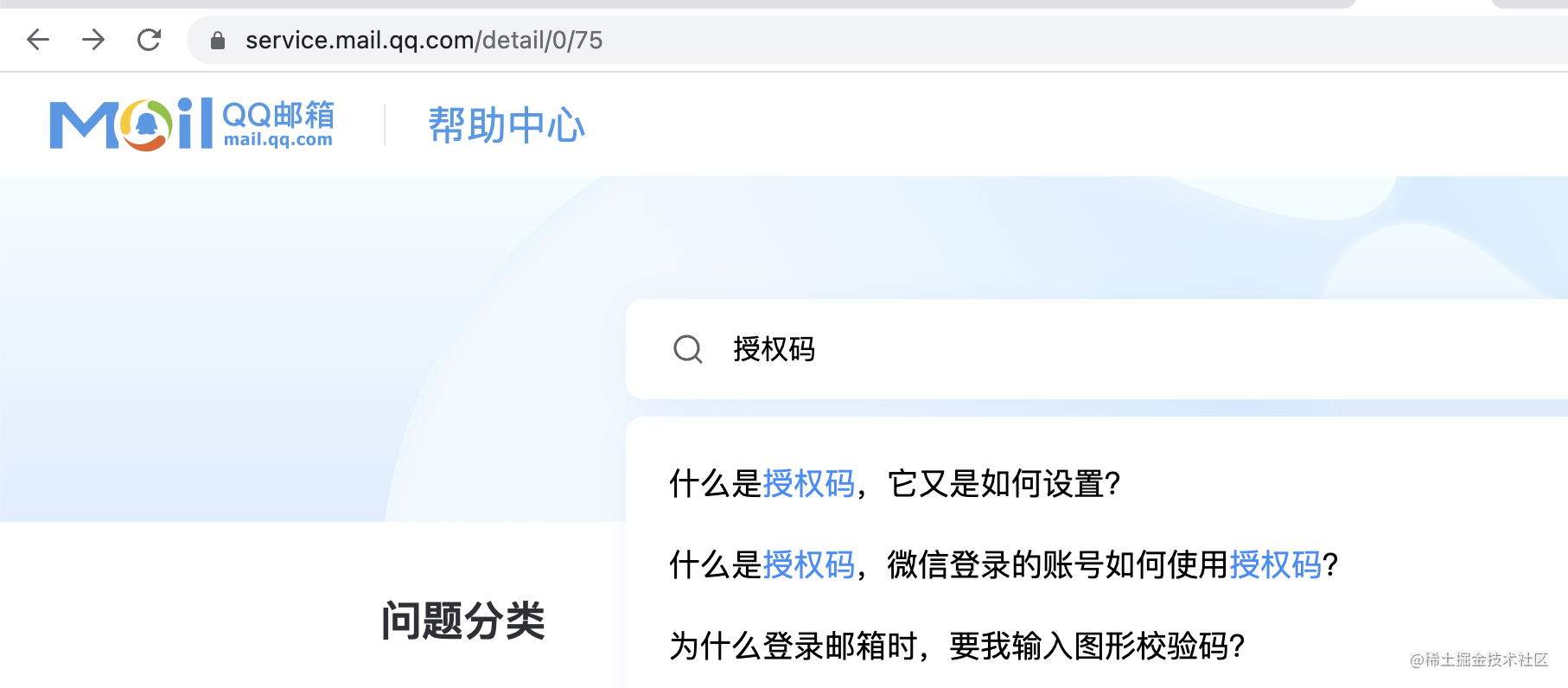This screenshot has height=688, width=1568.
Task: Click the magnifier icon in the search box
Action: (688, 349)
